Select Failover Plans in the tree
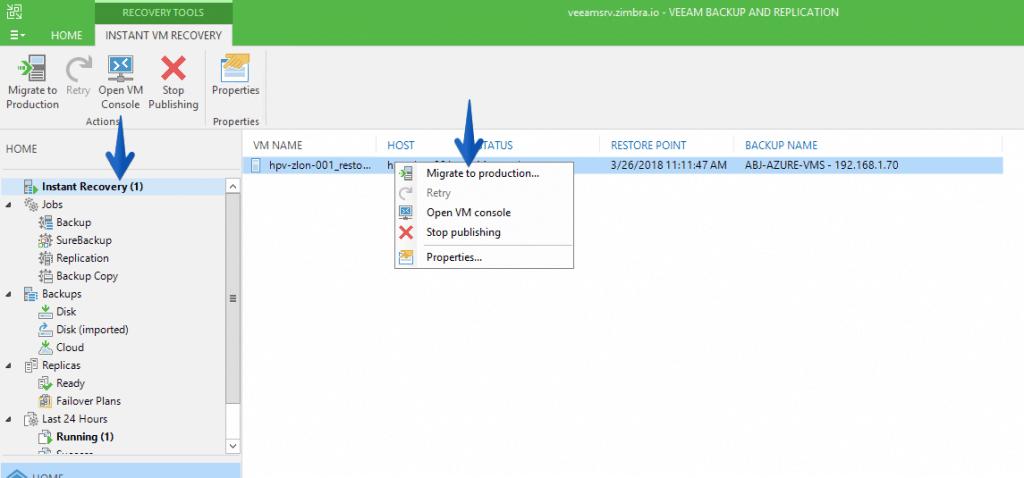Viewport: 1024px width, 478px height. (88, 401)
